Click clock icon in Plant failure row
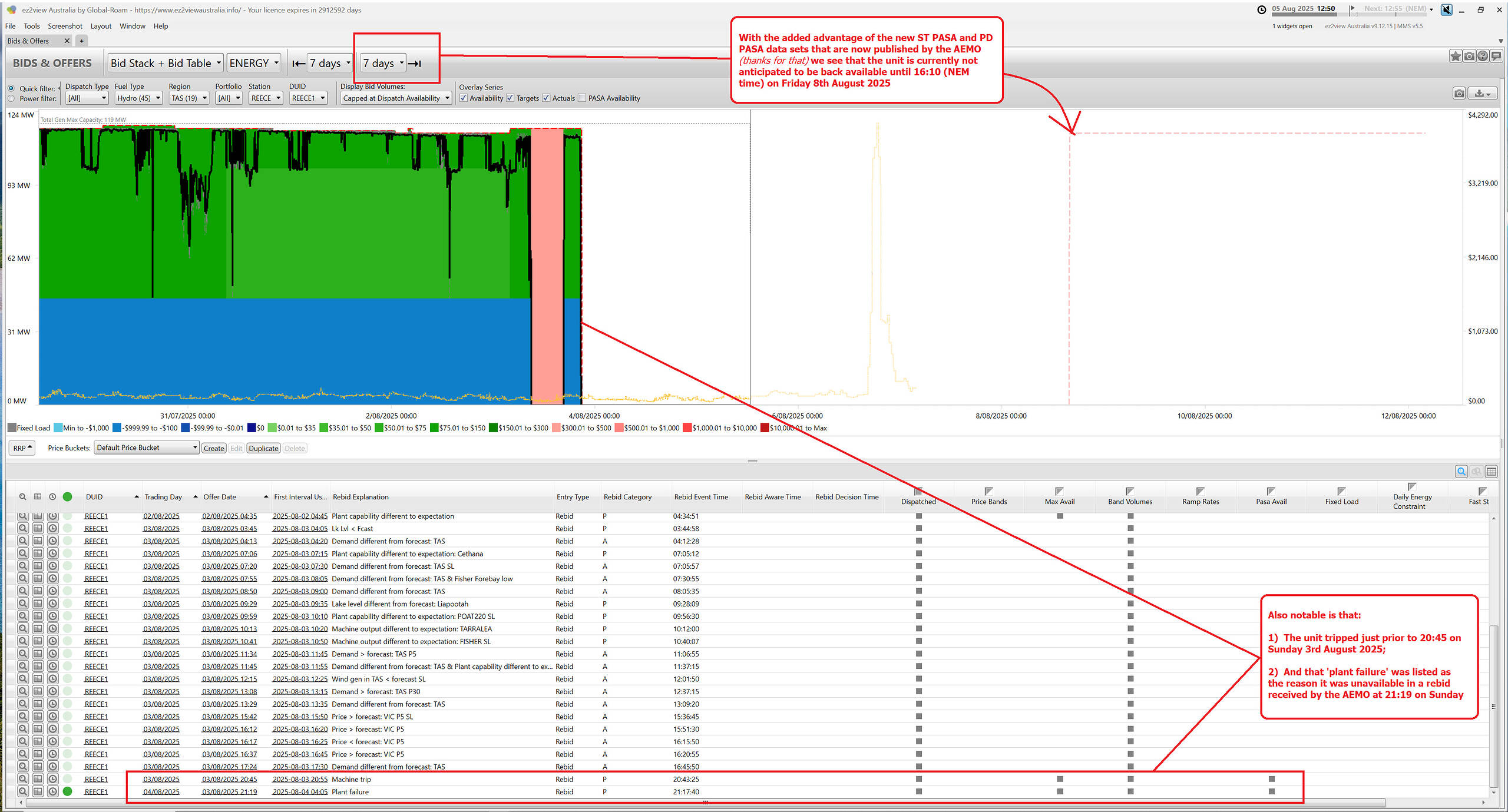The height and width of the screenshot is (812, 1508). tap(53, 792)
